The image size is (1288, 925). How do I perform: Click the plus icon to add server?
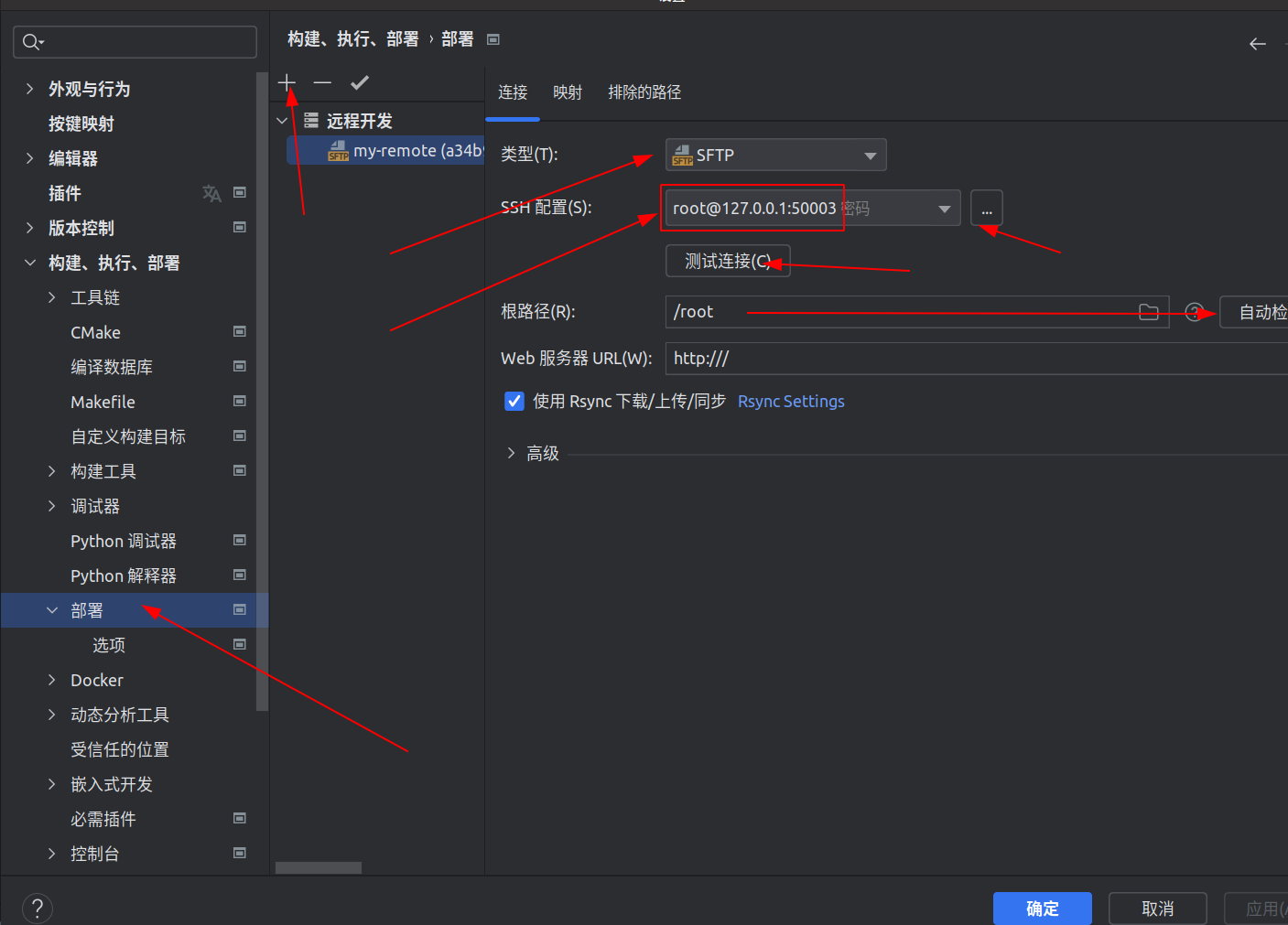pyautogui.click(x=287, y=83)
